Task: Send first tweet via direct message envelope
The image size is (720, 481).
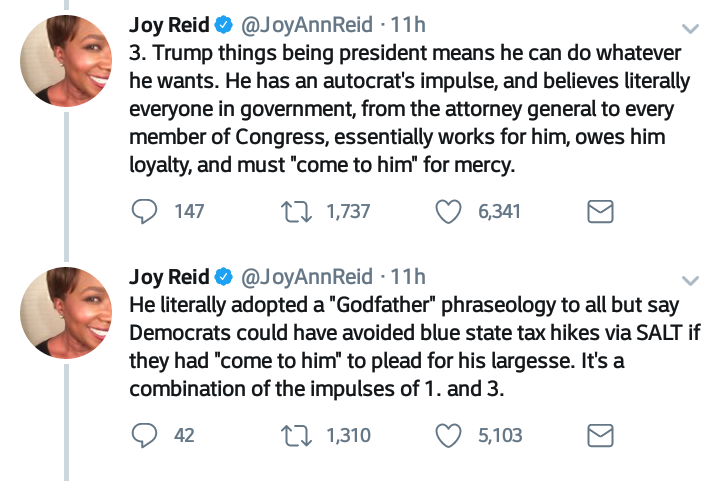Action: 598,211
